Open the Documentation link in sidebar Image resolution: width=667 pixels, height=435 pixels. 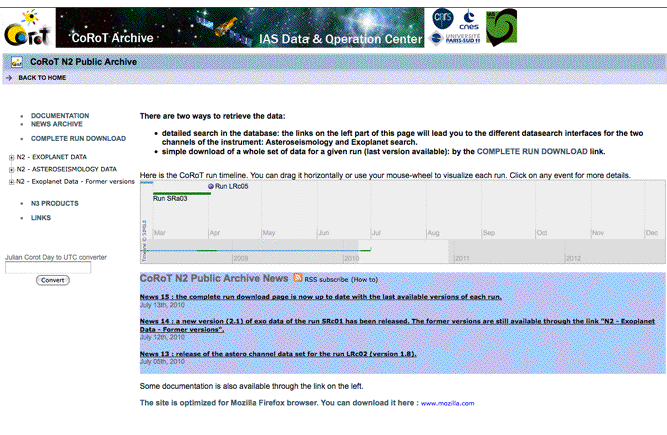click(x=59, y=116)
